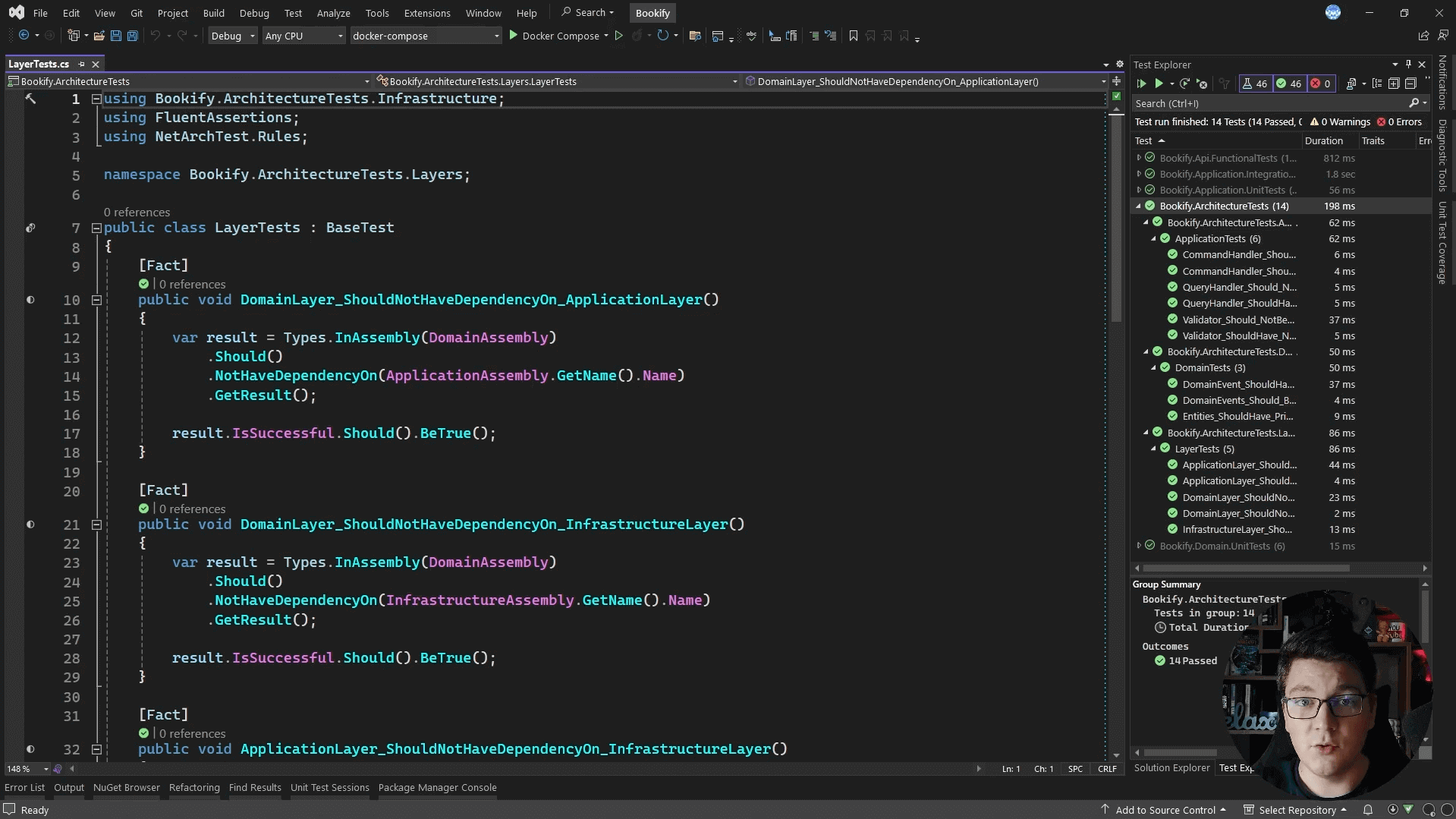Open the Extensions menu

click(x=426, y=13)
